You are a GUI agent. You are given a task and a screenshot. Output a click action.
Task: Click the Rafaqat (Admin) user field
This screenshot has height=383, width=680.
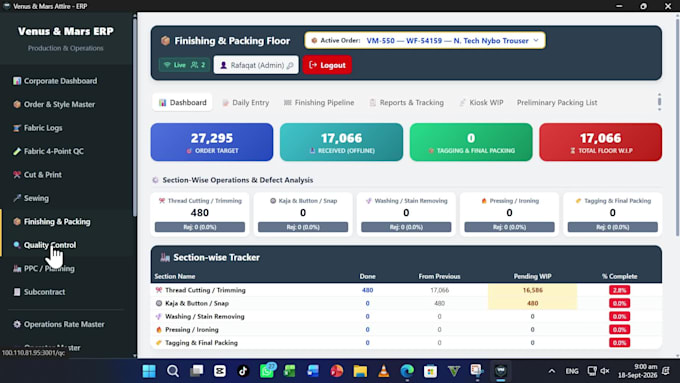point(256,65)
